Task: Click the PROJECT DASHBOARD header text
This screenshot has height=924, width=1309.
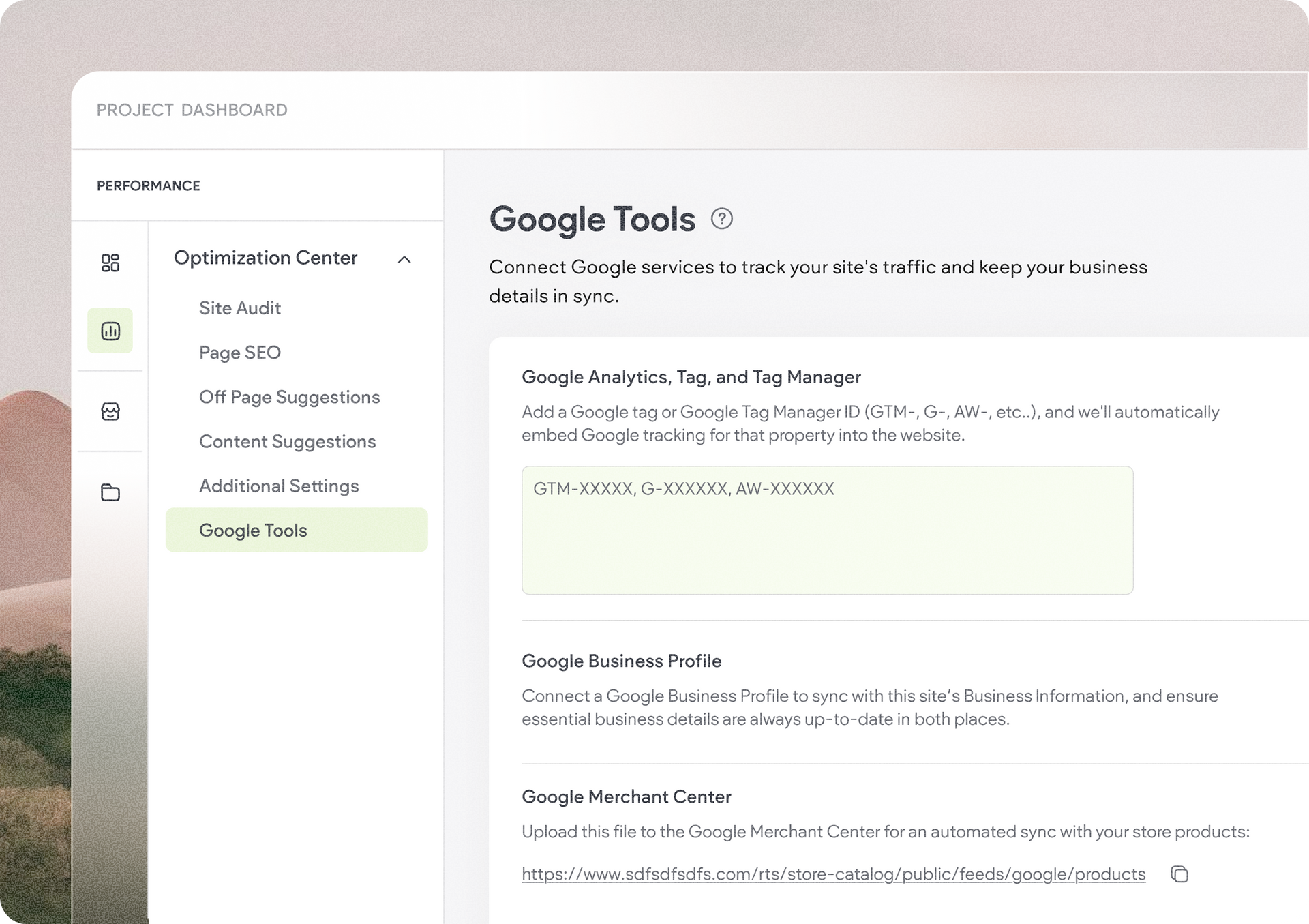Action: coord(192,110)
